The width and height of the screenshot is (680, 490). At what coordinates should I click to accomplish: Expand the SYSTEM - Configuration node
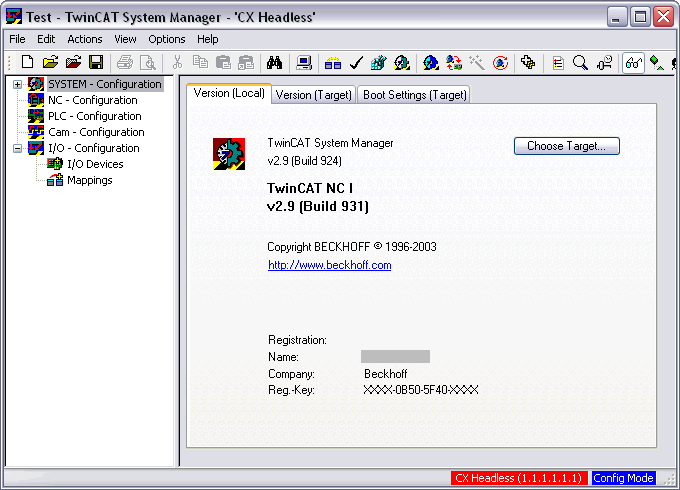pos(17,84)
